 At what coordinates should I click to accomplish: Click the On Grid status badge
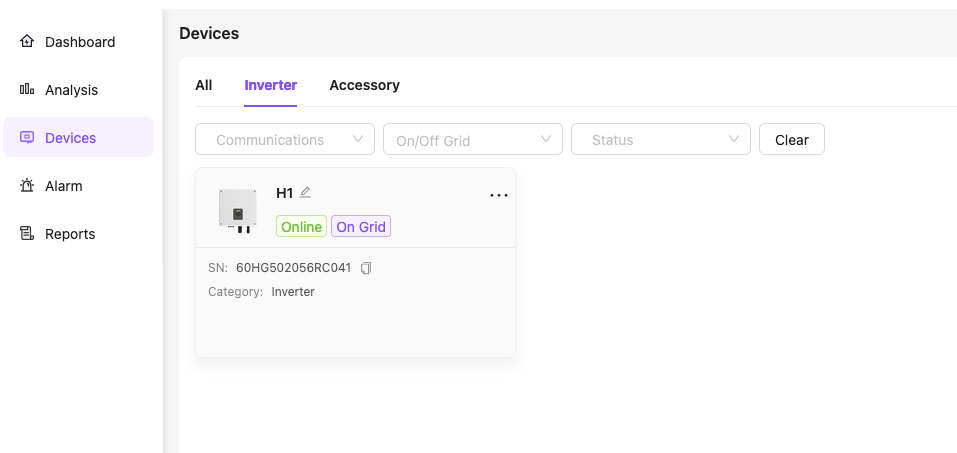361,227
